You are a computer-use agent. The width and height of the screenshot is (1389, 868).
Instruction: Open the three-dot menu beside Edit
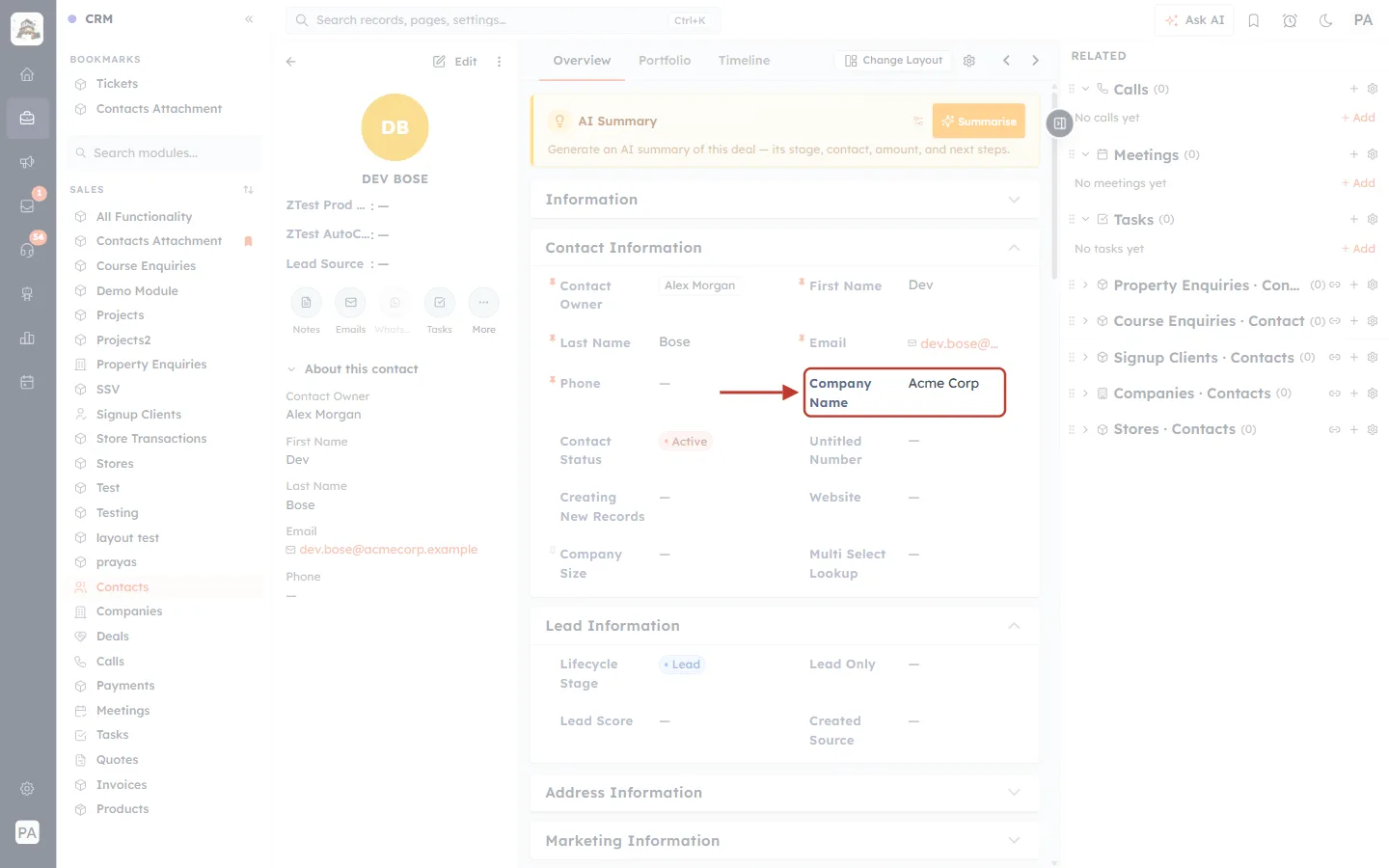[499, 61]
